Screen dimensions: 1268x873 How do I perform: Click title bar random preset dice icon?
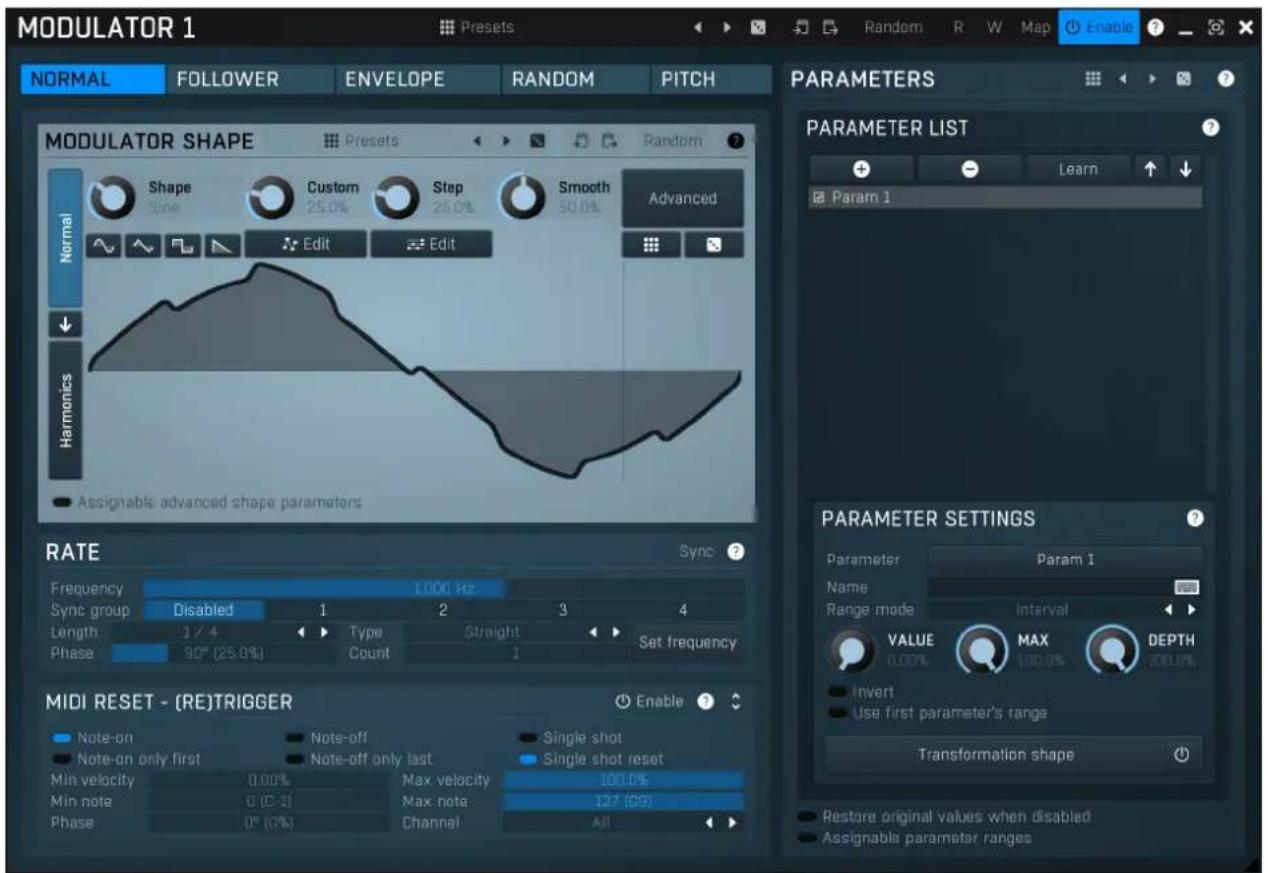click(x=759, y=28)
